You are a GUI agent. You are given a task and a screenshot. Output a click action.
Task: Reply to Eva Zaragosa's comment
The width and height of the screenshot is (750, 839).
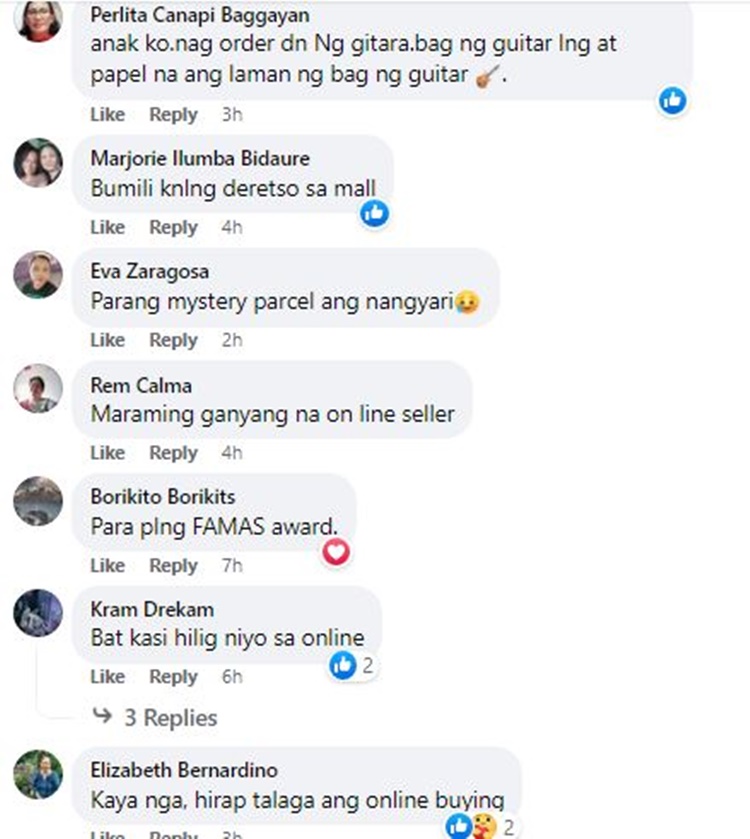173,340
